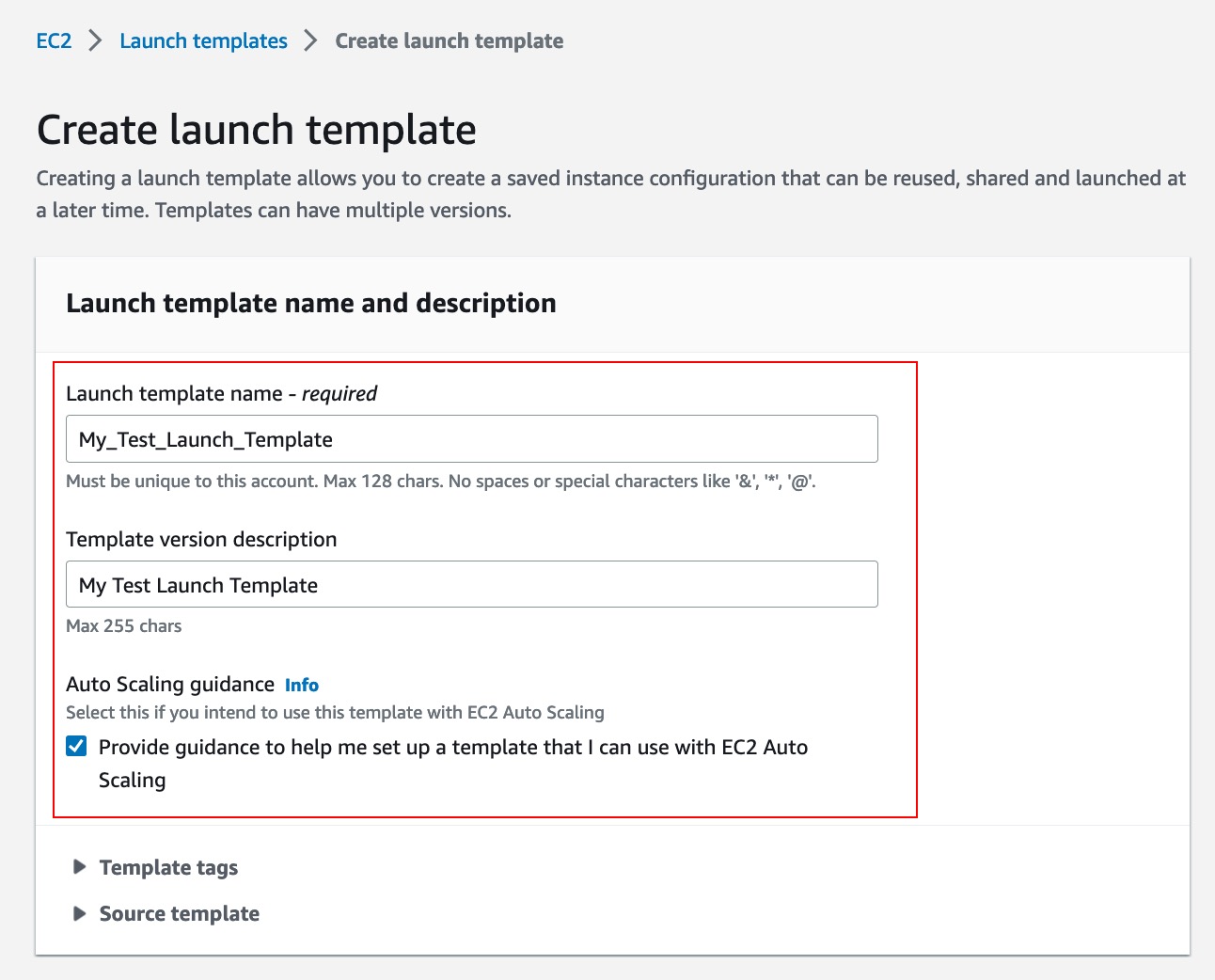Click 'Launch template name and description' header
Screen dimensions: 1215x980
point(311,303)
